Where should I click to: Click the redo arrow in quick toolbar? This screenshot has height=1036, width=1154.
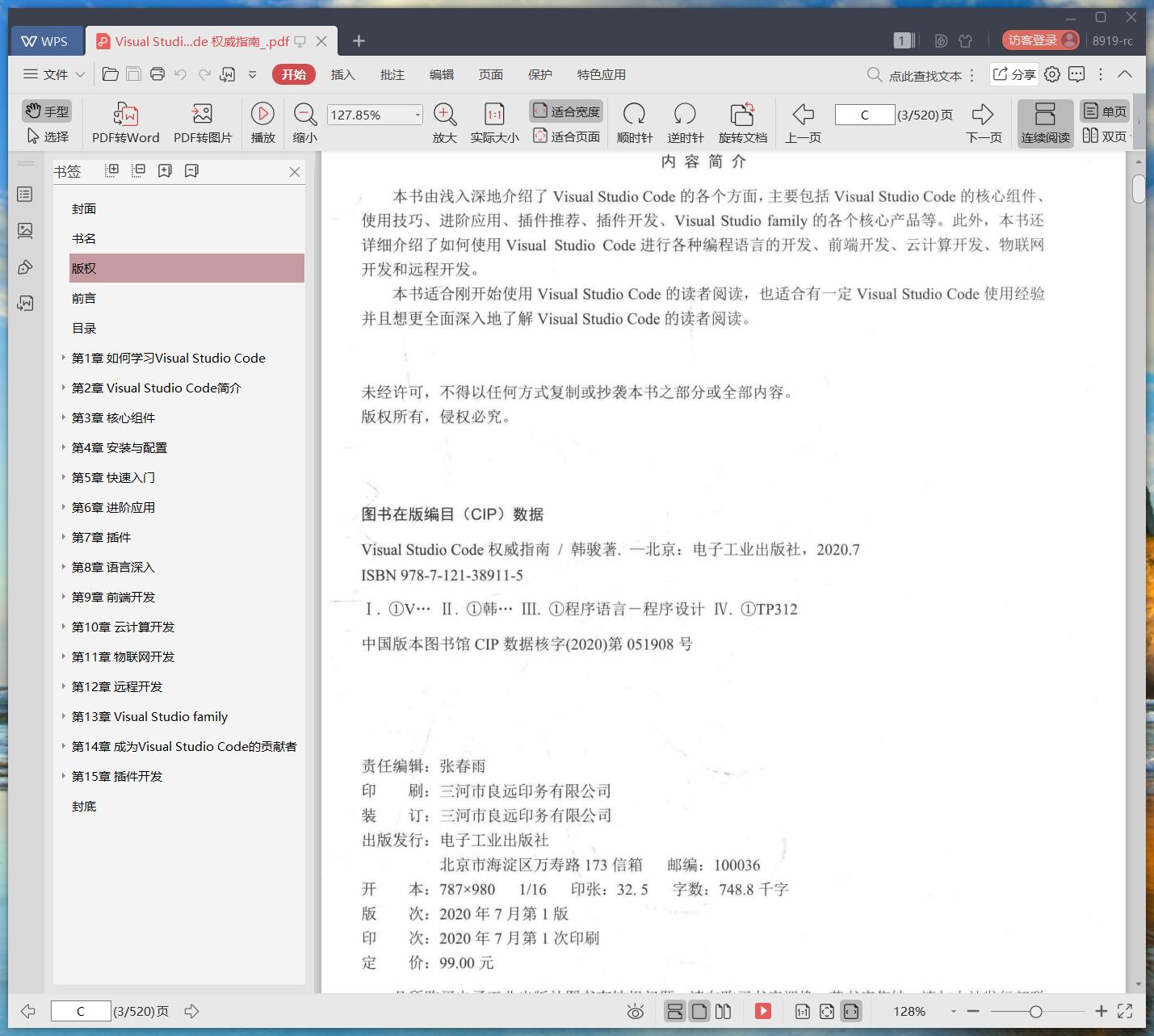click(x=204, y=74)
